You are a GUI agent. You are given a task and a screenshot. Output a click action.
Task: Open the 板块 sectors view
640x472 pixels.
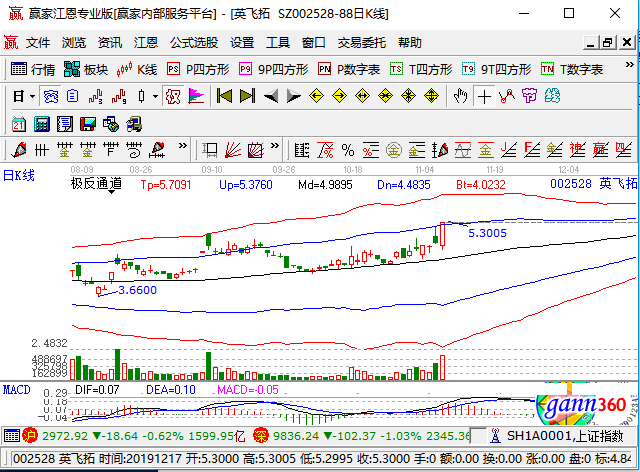[86, 69]
